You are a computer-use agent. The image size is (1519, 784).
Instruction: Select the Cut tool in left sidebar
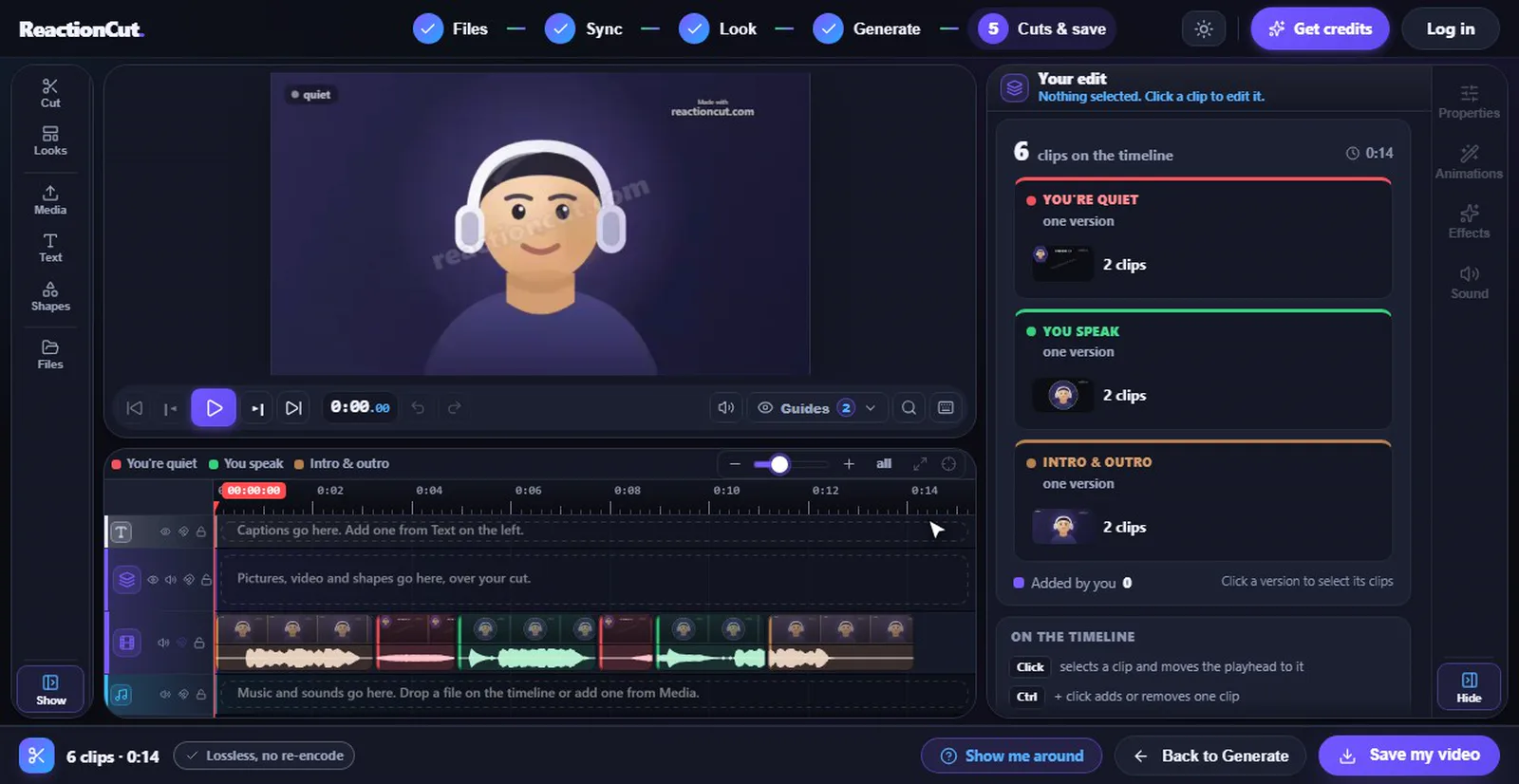50,92
